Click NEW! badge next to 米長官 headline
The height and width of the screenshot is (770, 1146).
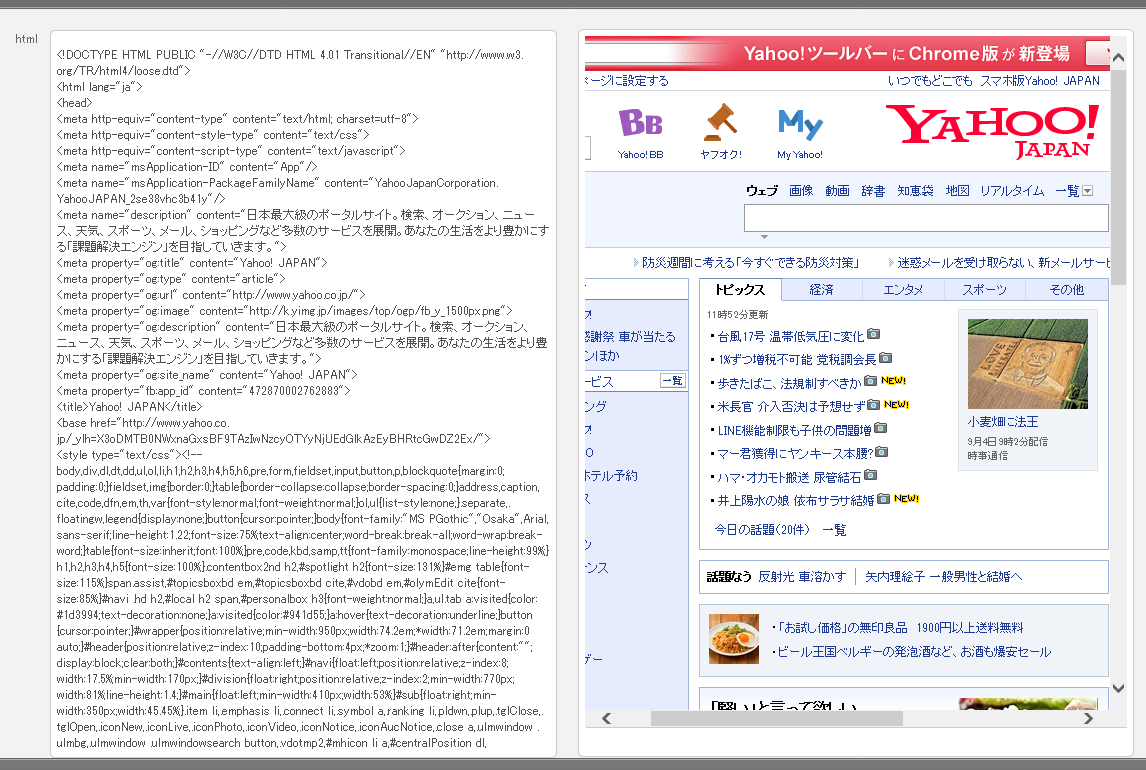tap(896, 405)
